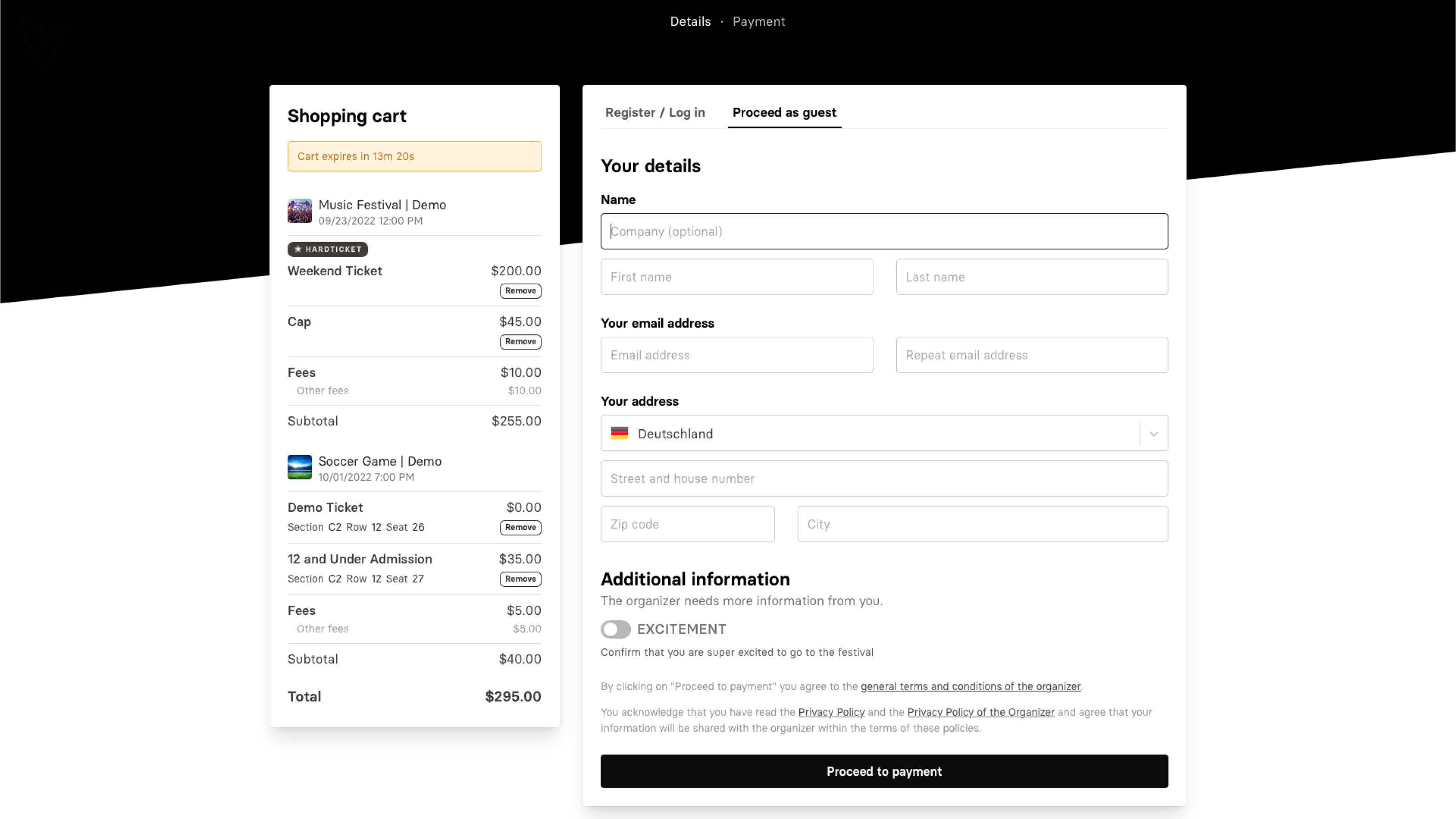Open general terms and conditions link
The width and height of the screenshot is (1456, 819).
(970, 686)
